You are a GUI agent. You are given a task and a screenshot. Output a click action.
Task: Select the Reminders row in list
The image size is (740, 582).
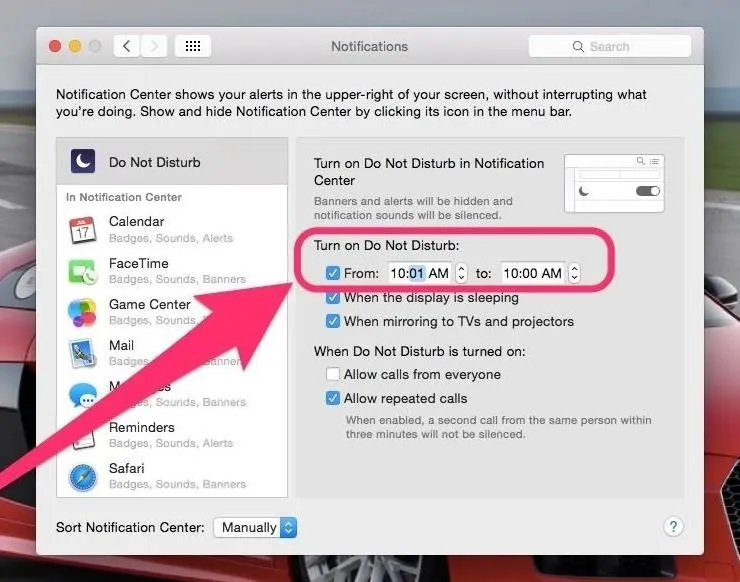tap(172, 435)
